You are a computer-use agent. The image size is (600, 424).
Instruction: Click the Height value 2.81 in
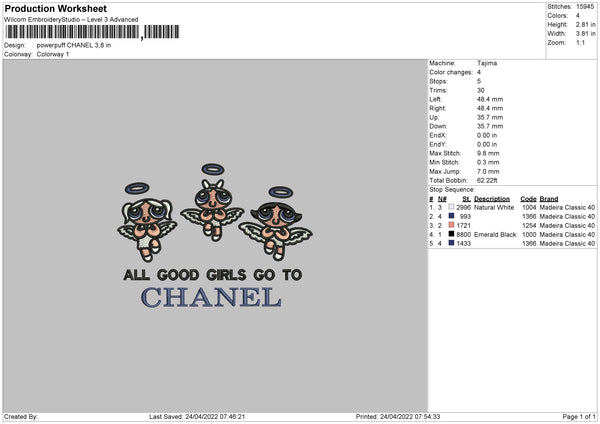(585, 24)
